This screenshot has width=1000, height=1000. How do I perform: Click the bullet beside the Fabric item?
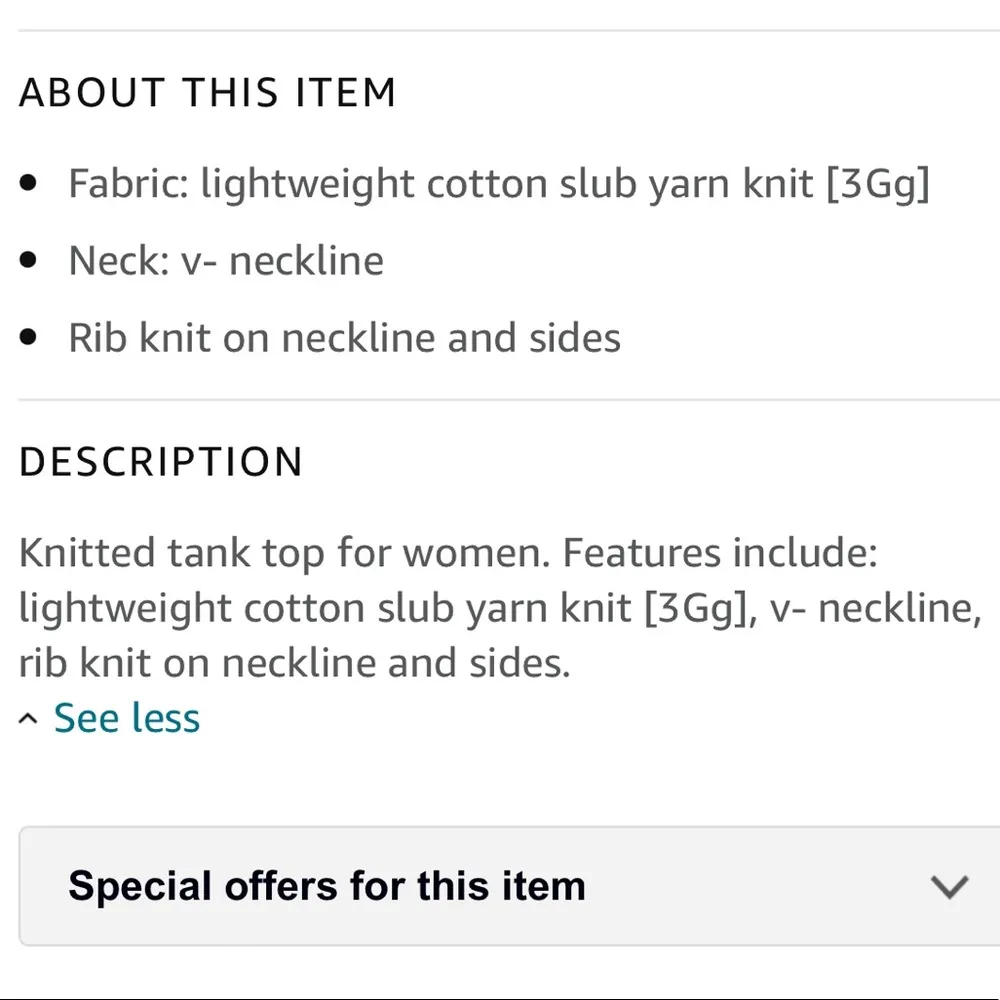point(28,182)
